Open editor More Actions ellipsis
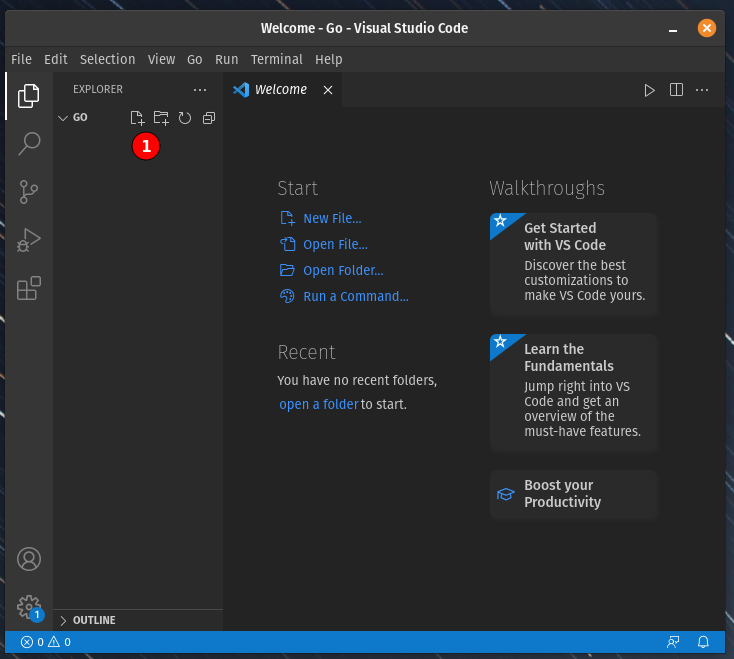Viewport: 734px width, 659px height. (702, 90)
